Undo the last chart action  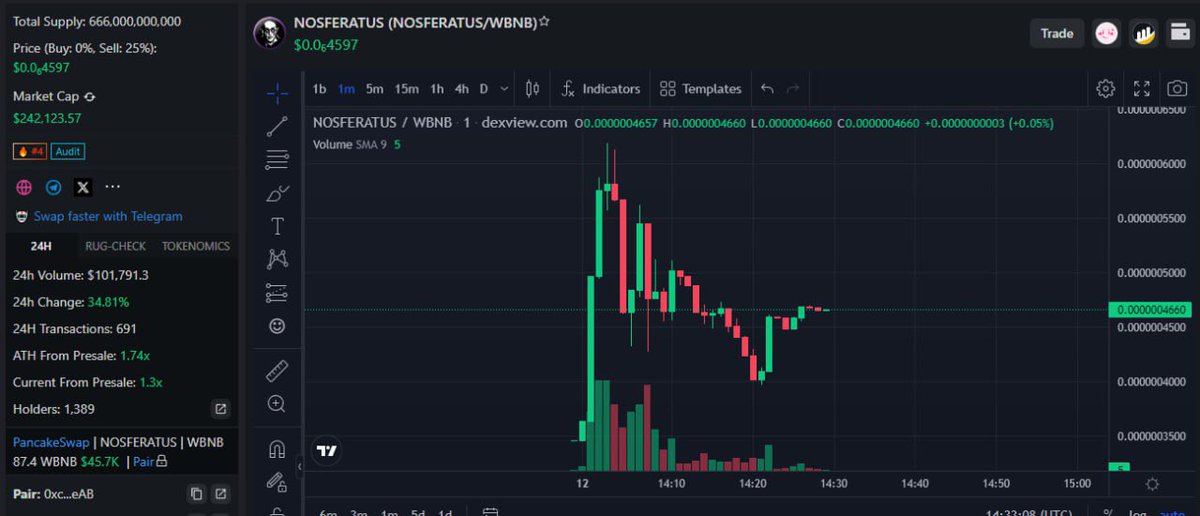pyautogui.click(x=767, y=89)
